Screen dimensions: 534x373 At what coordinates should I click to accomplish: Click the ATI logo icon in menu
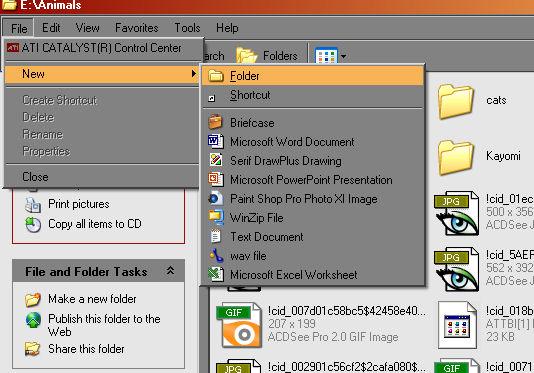tap(13, 47)
